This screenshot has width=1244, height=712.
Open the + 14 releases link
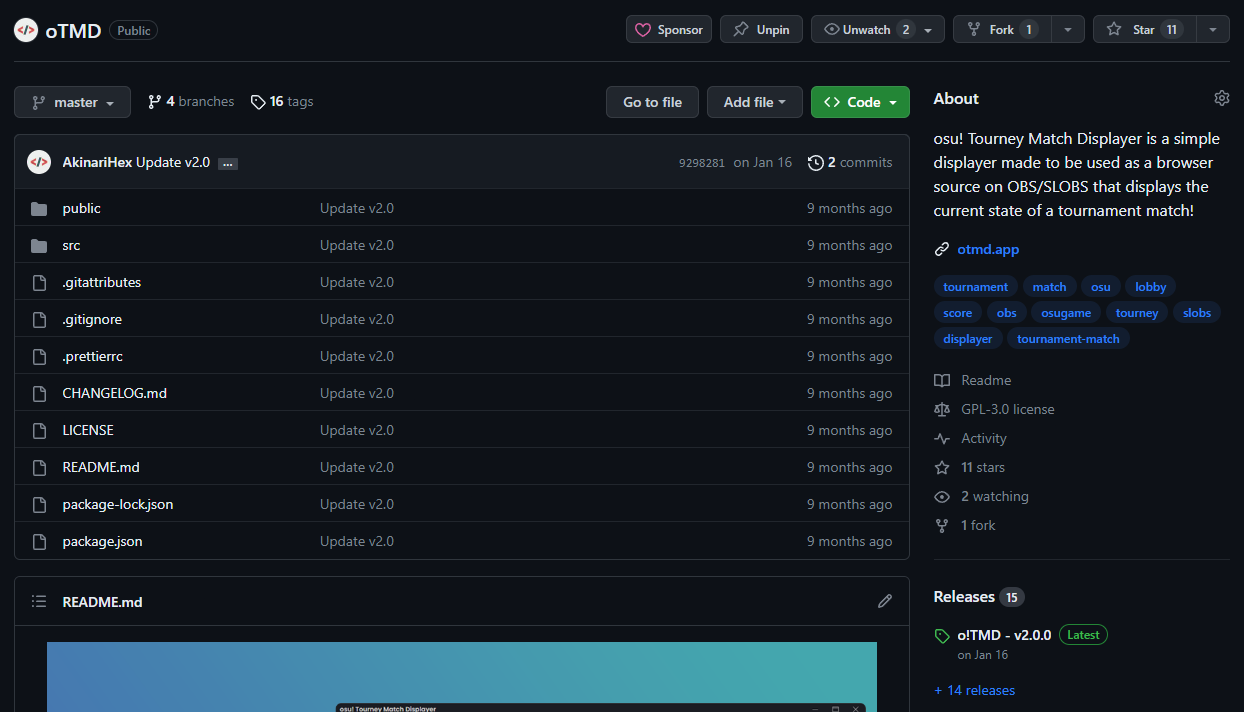point(974,690)
